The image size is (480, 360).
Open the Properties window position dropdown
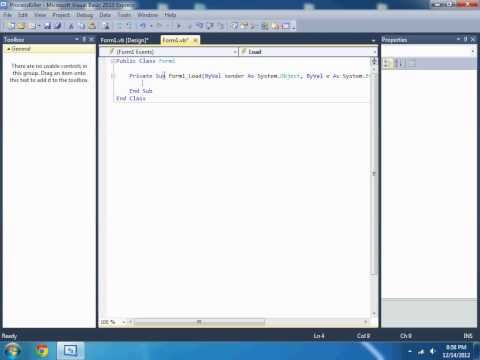pos(458,39)
